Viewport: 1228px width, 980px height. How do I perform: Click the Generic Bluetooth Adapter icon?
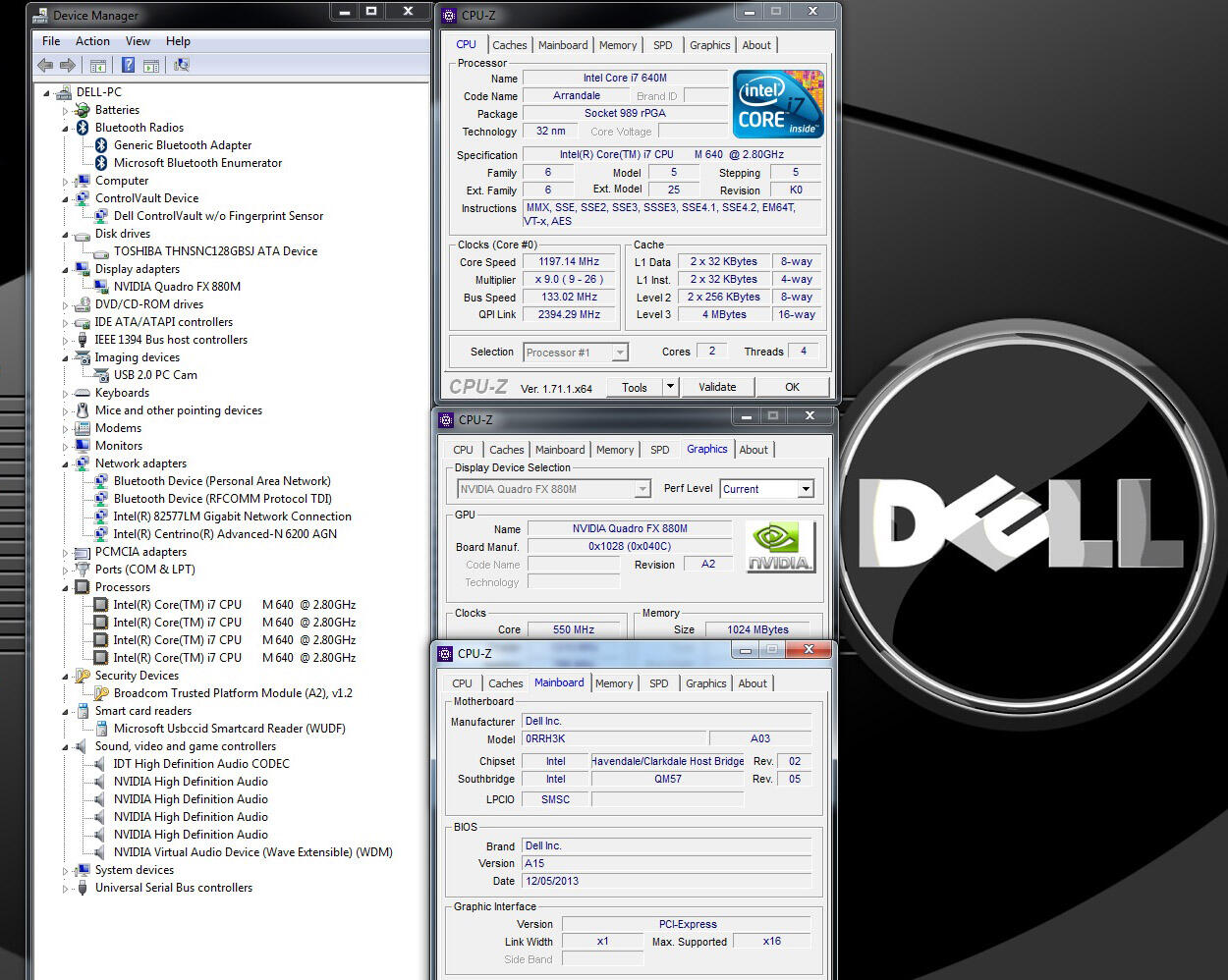pyautogui.click(x=101, y=145)
